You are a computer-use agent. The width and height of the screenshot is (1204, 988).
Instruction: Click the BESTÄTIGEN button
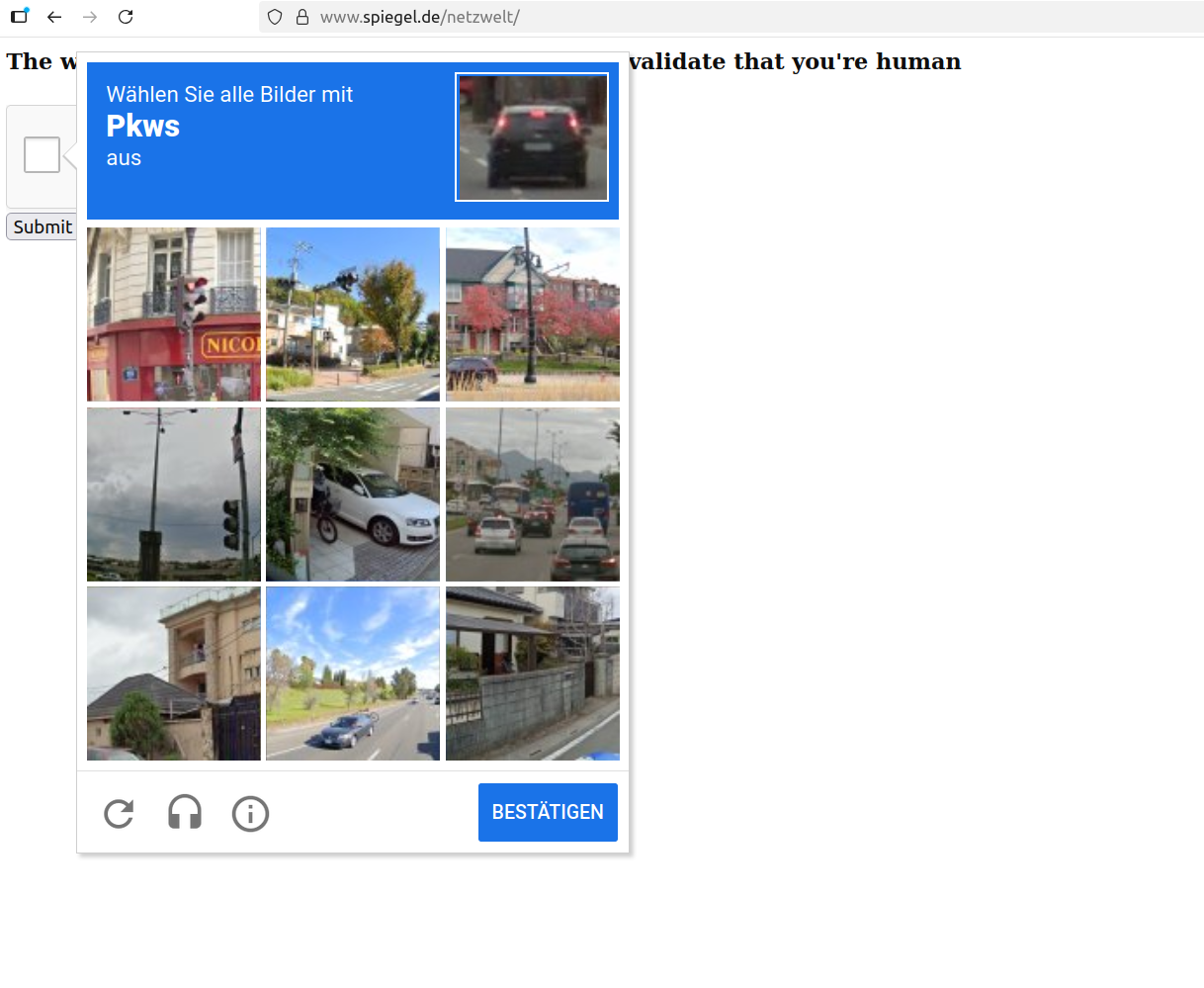[x=548, y=812]
